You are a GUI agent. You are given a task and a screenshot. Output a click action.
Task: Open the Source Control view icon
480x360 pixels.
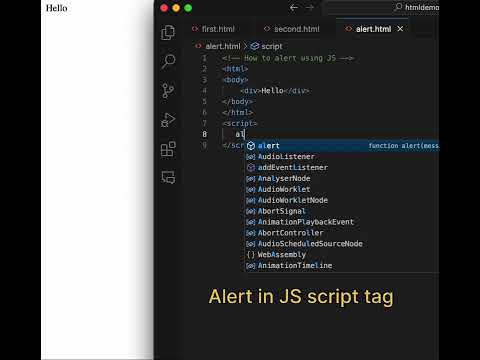pos(168,90)
